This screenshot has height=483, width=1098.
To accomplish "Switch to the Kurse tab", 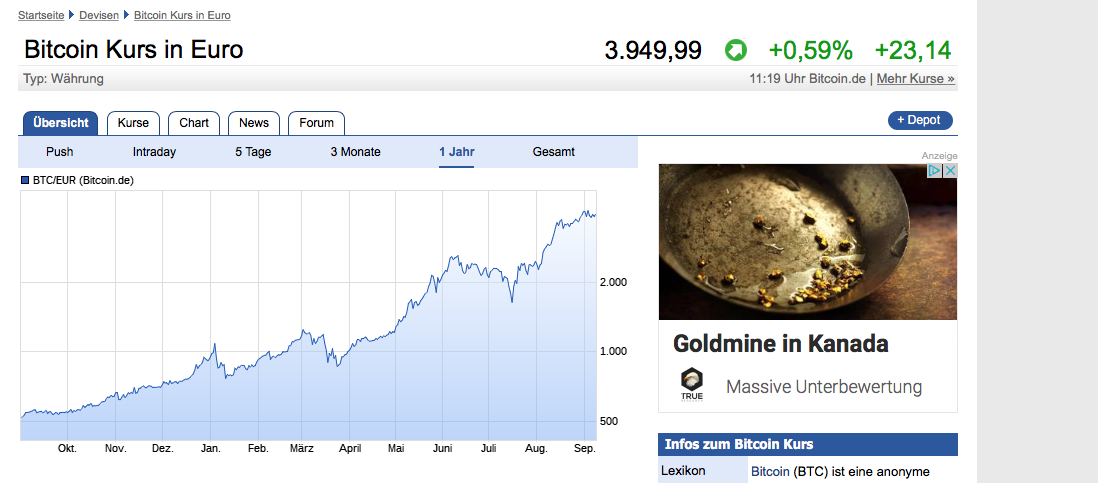I will [x=133, y=123].
